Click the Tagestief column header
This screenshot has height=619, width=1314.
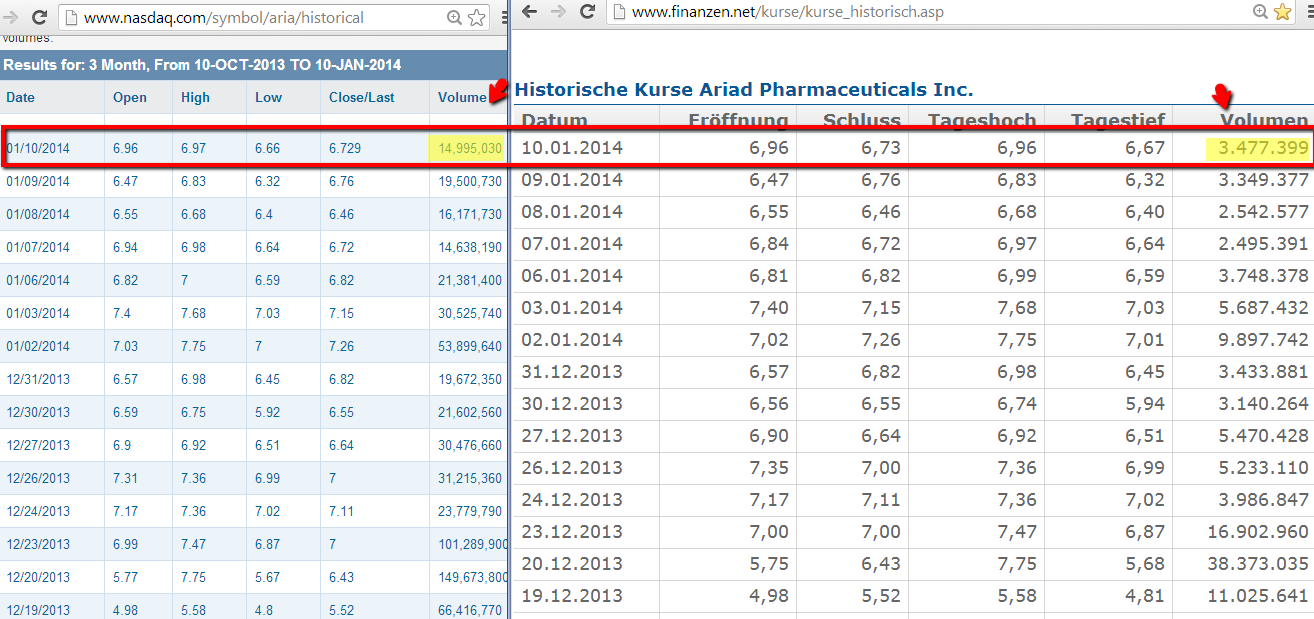pyautogui.click(x=1118, y=121)
